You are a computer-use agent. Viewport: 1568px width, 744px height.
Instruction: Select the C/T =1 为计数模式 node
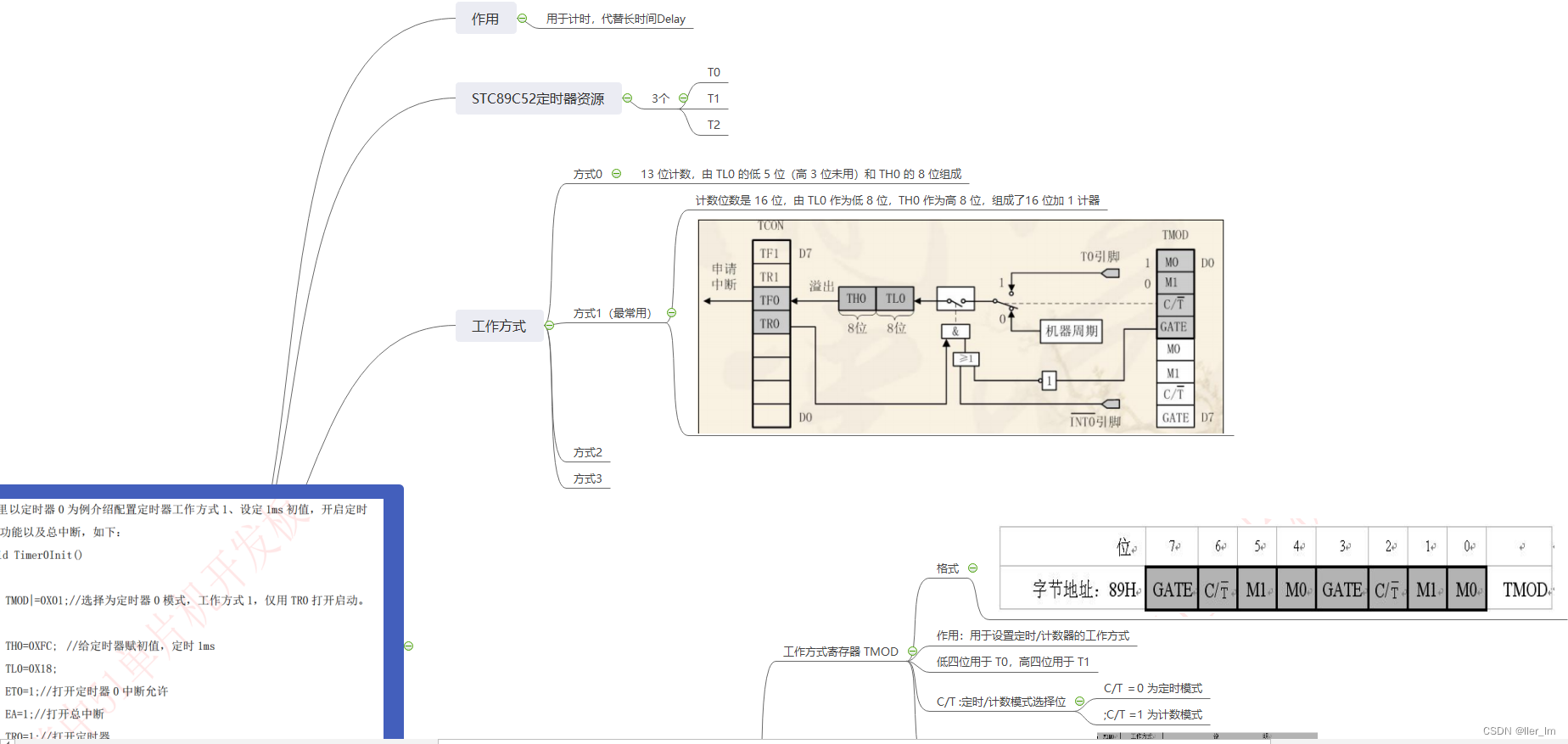[1153, 714]
